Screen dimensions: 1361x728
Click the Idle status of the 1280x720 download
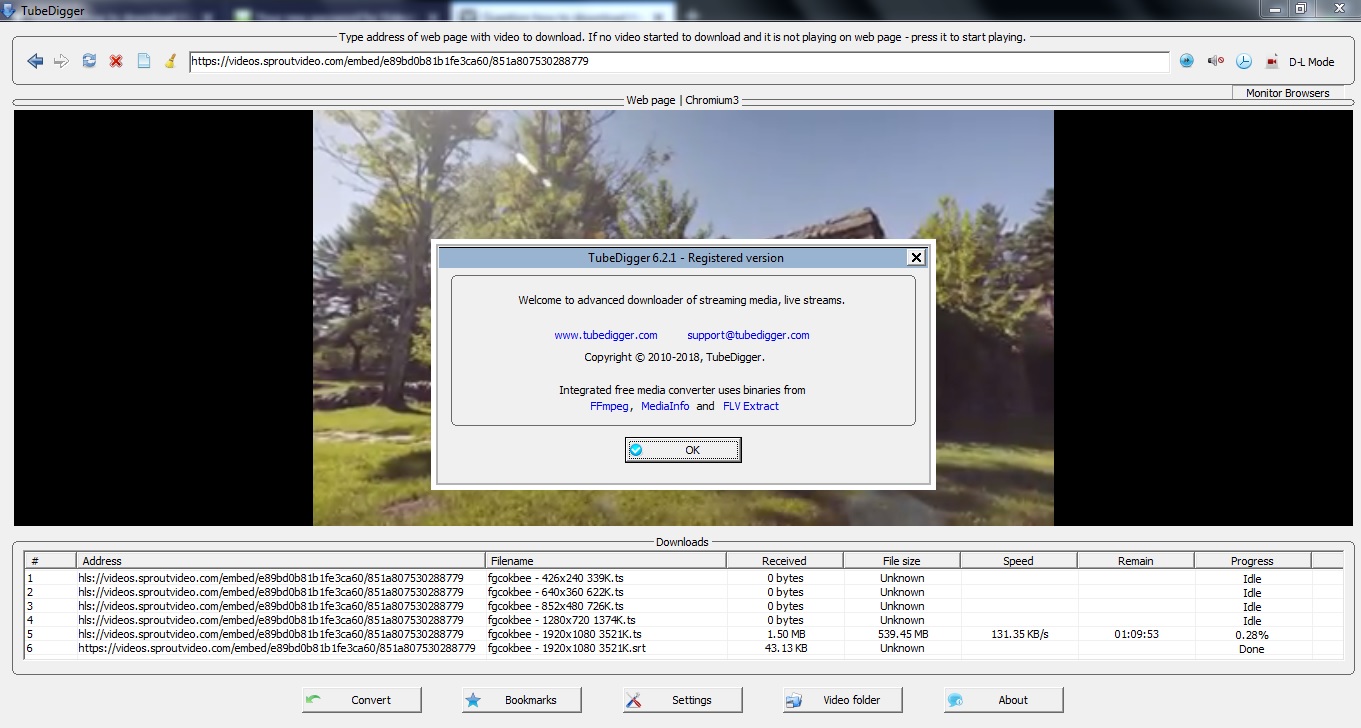click(1252, 621)
